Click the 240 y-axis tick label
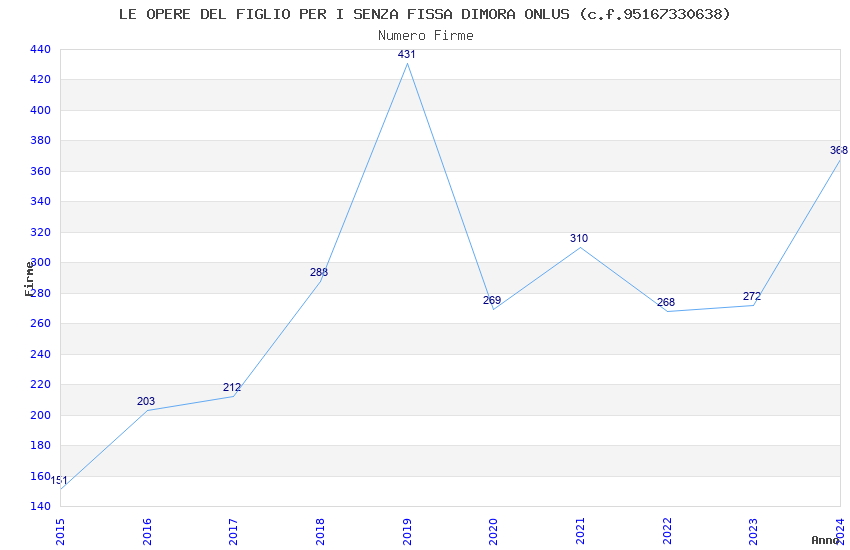This screenshot has width=850, height=550. [40, 354]
